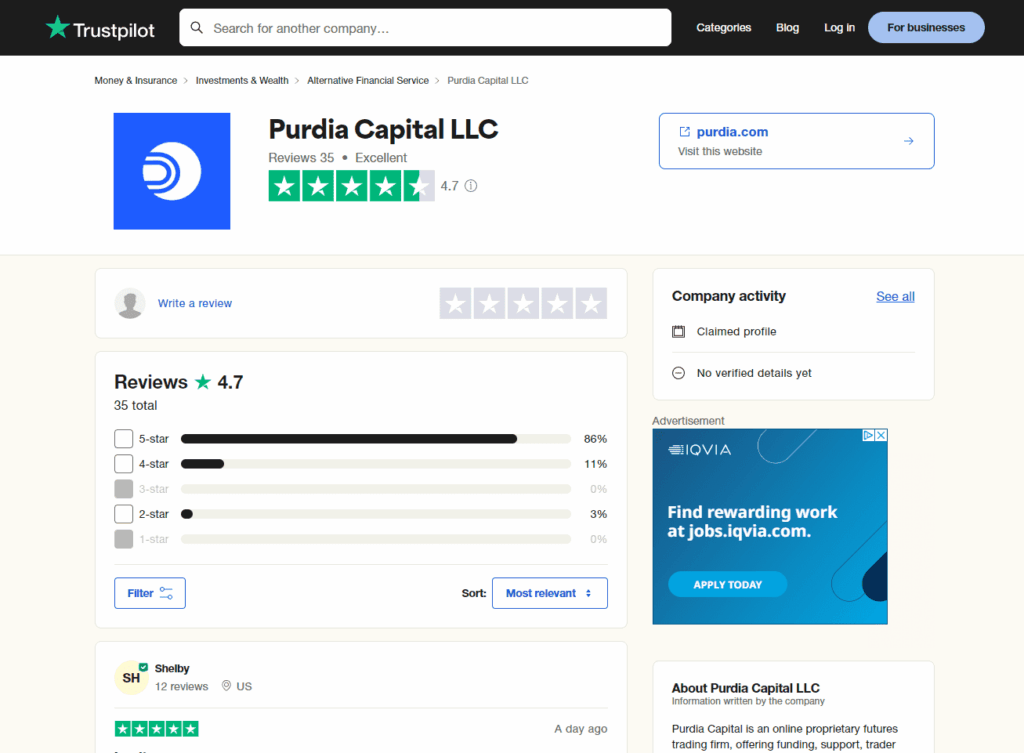Click the No verified details minus icon
Image resolution: width=1024 pixels, height=753 pixels.
[x=679, y=373]
